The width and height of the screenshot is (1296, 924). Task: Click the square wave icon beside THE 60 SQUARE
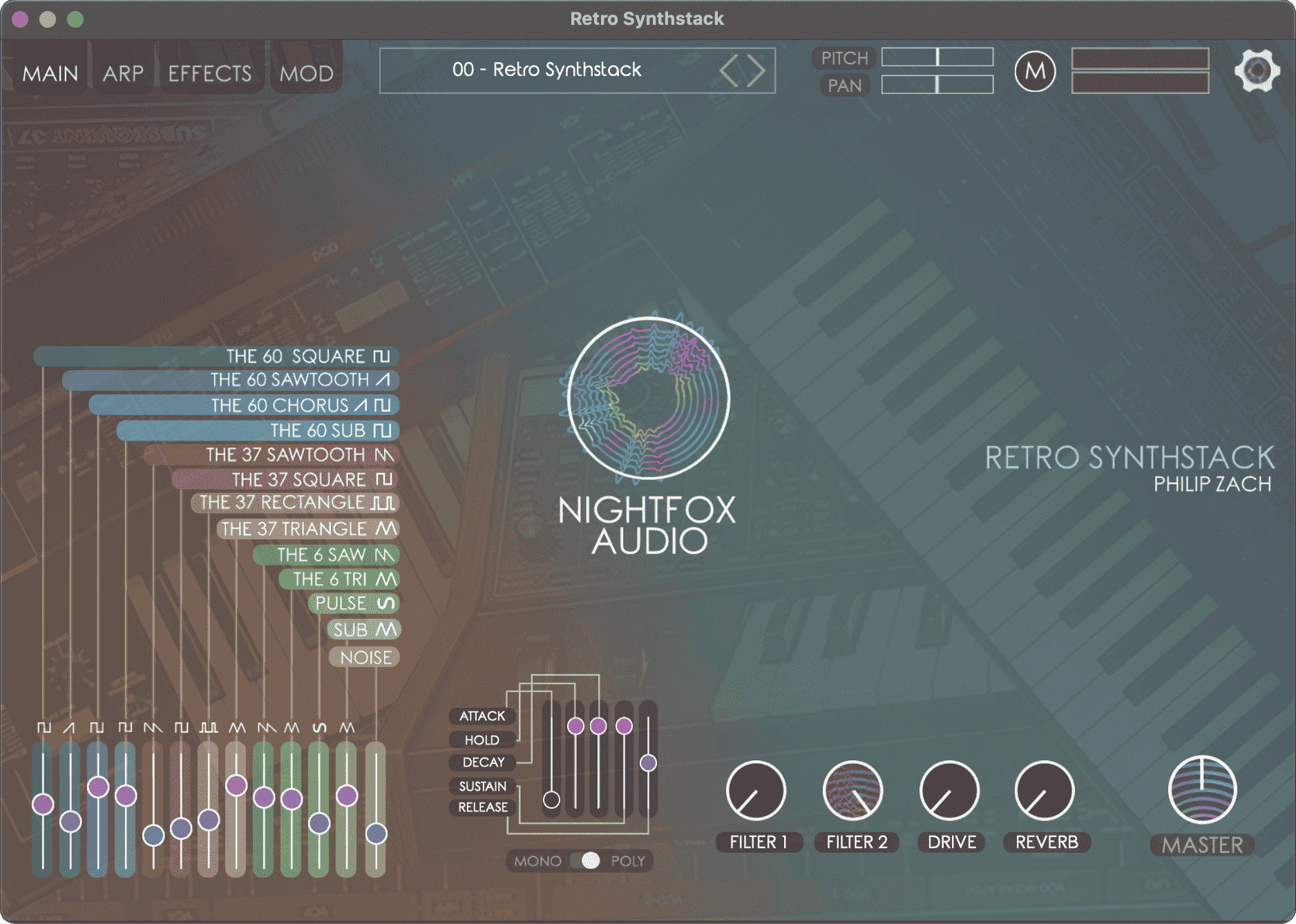[x=381, y=356]
